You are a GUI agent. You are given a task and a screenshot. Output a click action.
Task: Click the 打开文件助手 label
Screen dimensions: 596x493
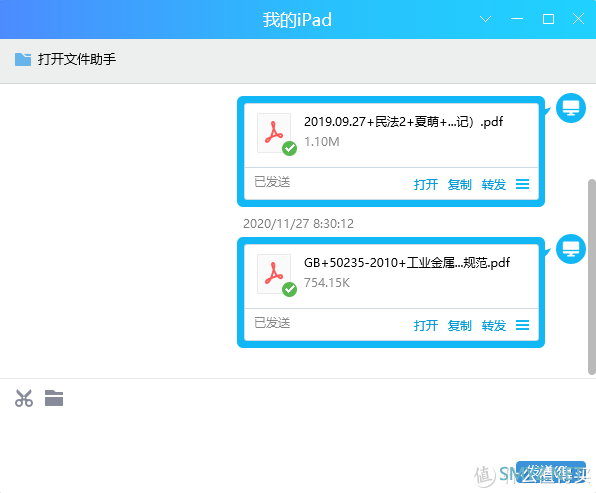(x=77, y=59)
